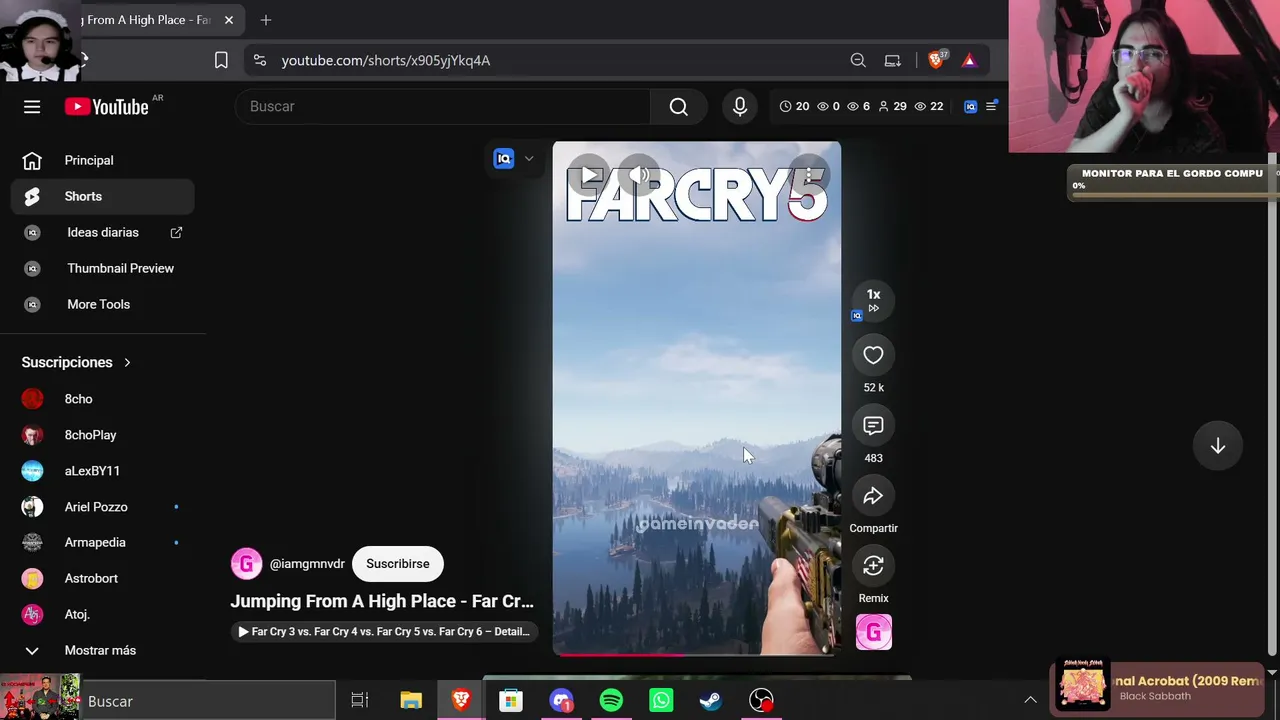
Task: Click the install app icon in address bar
Action: 893,60
